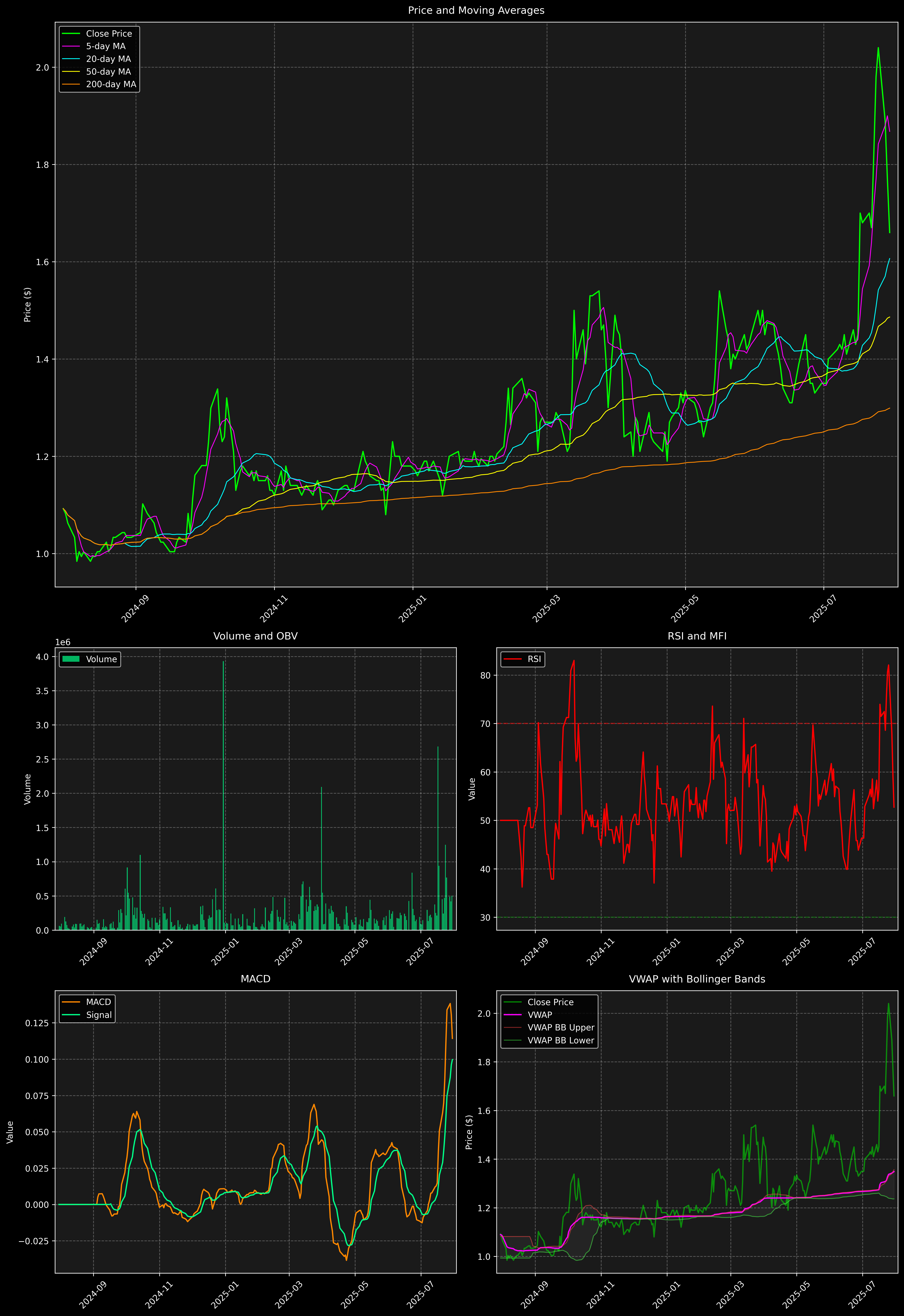
Task: Click the 1.8 tick on top price chart
Action: [x=42, y=165]
